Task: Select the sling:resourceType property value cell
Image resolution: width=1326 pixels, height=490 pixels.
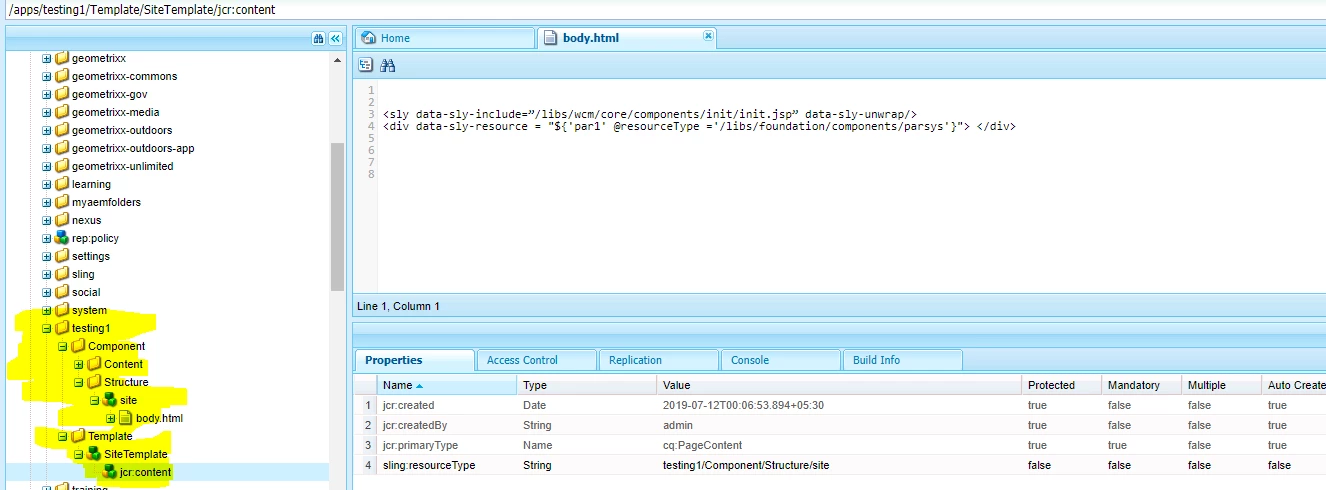Action: point(840,465)
